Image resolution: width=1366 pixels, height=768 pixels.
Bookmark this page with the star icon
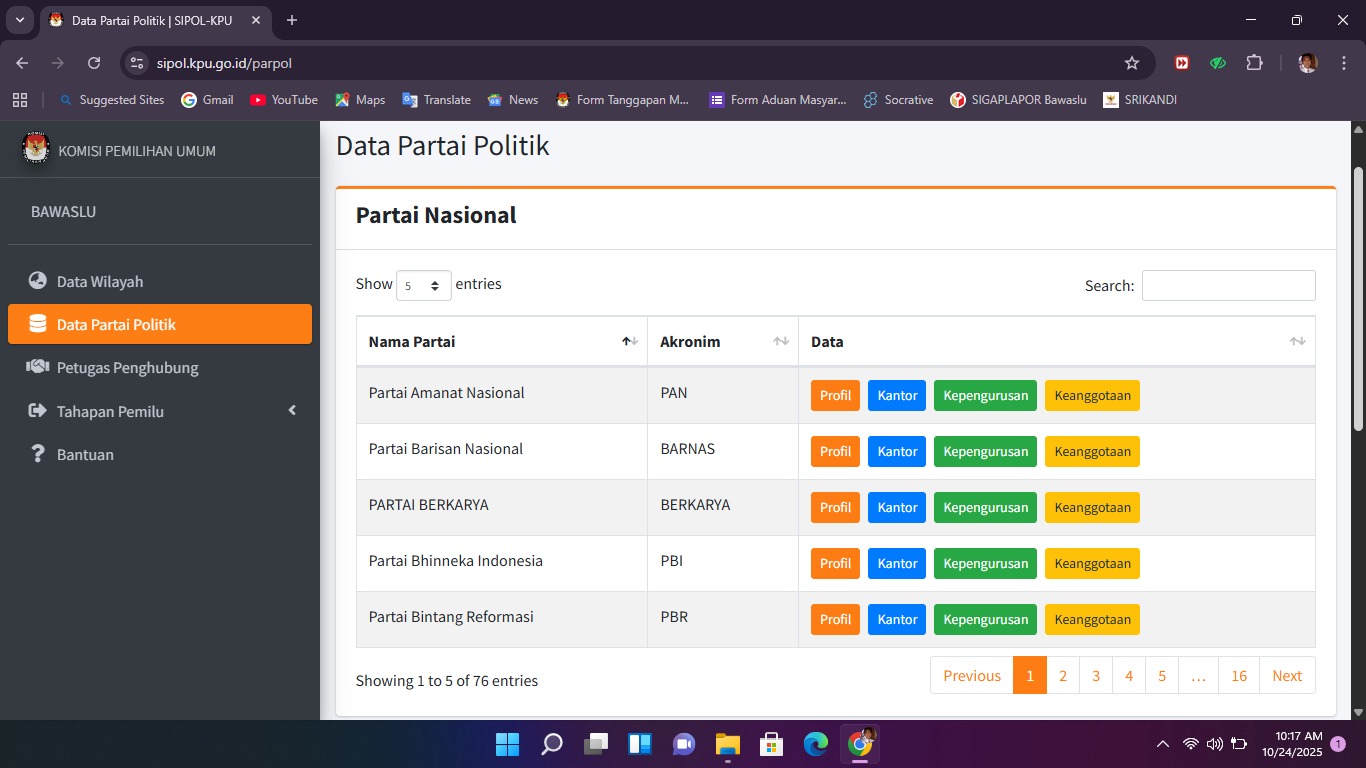(1132, 63)
